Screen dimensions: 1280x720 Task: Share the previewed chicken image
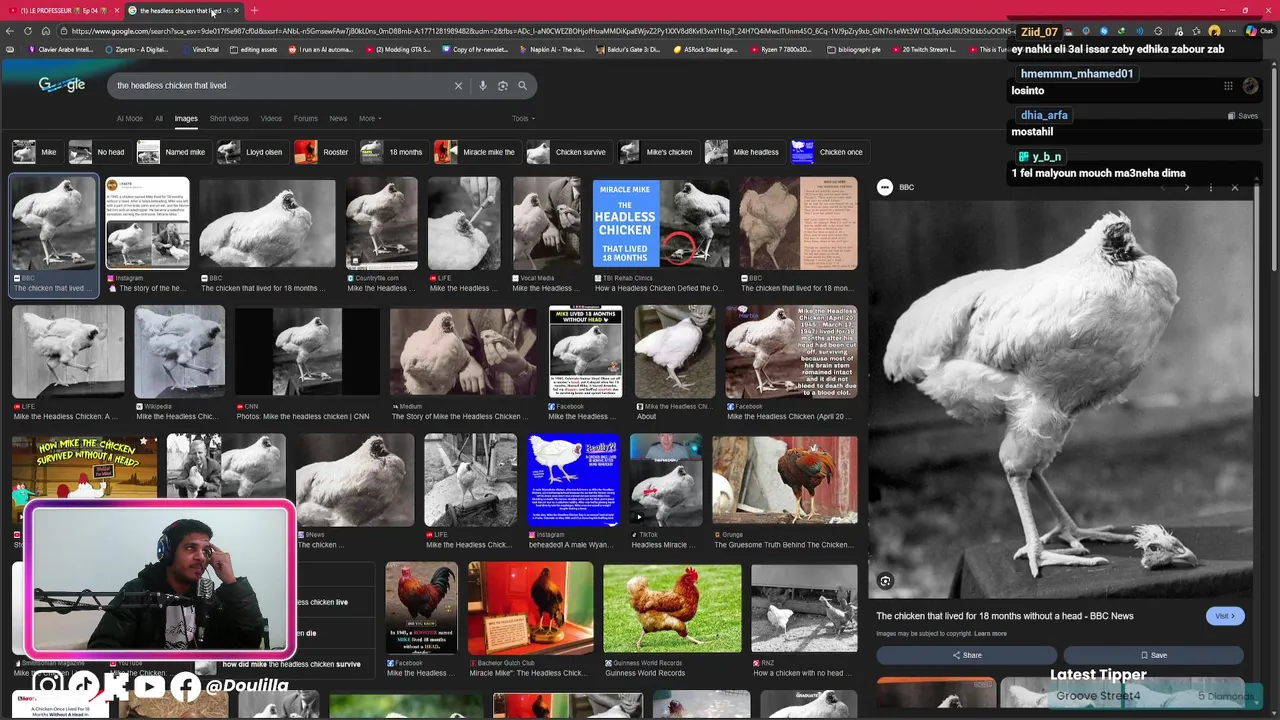tap(966, 655)
